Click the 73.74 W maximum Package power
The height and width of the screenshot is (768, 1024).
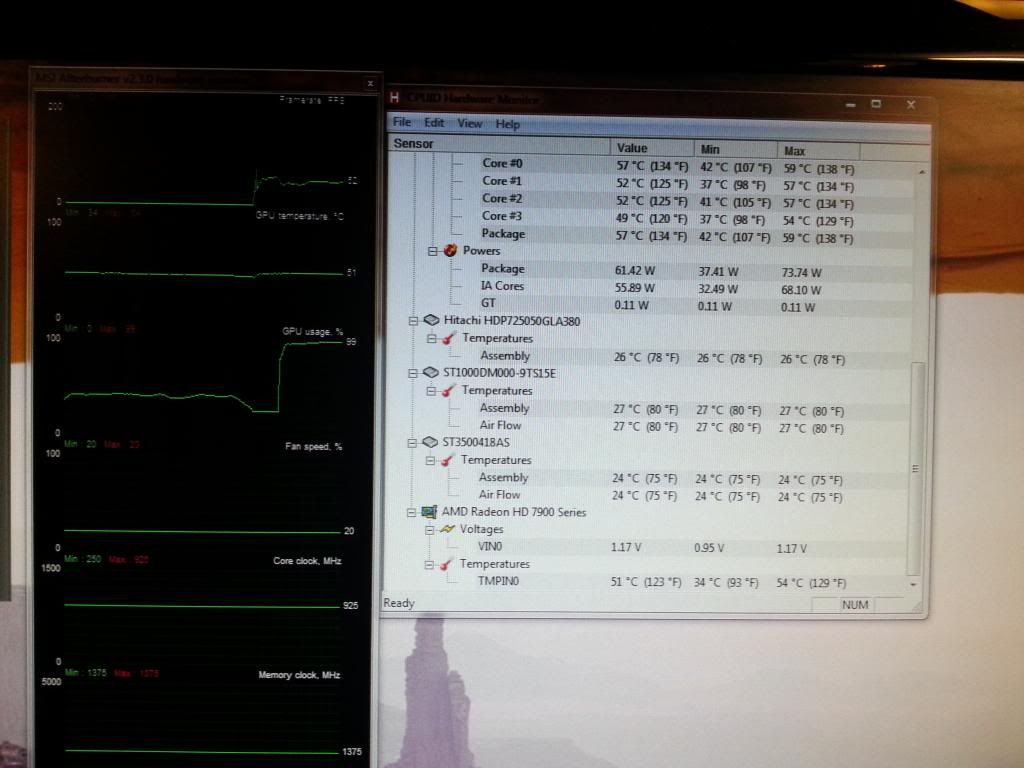point(801,273)
